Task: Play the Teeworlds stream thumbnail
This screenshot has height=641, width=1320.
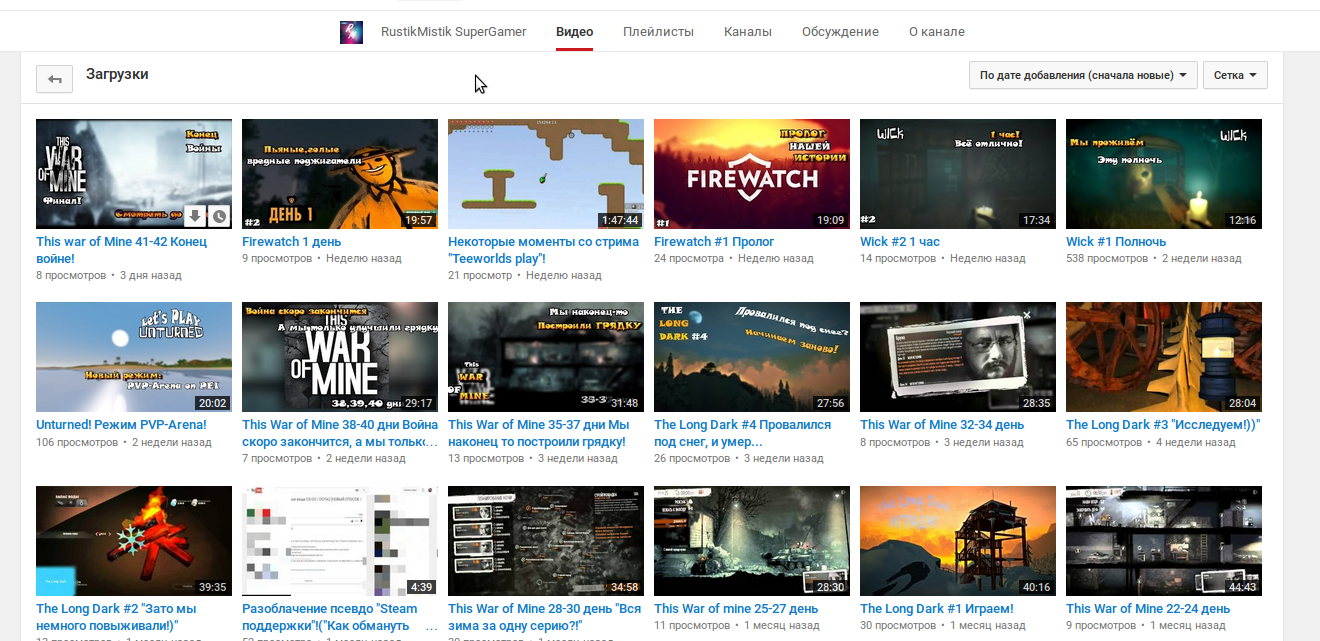Action: [546, 174]
